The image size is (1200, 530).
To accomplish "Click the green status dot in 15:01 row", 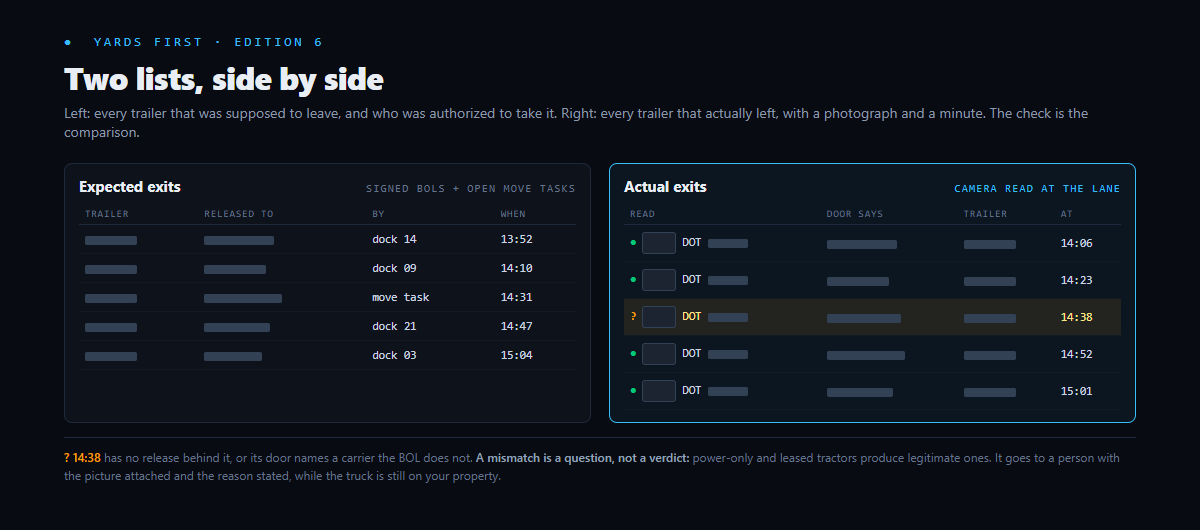I will point(633,391).
